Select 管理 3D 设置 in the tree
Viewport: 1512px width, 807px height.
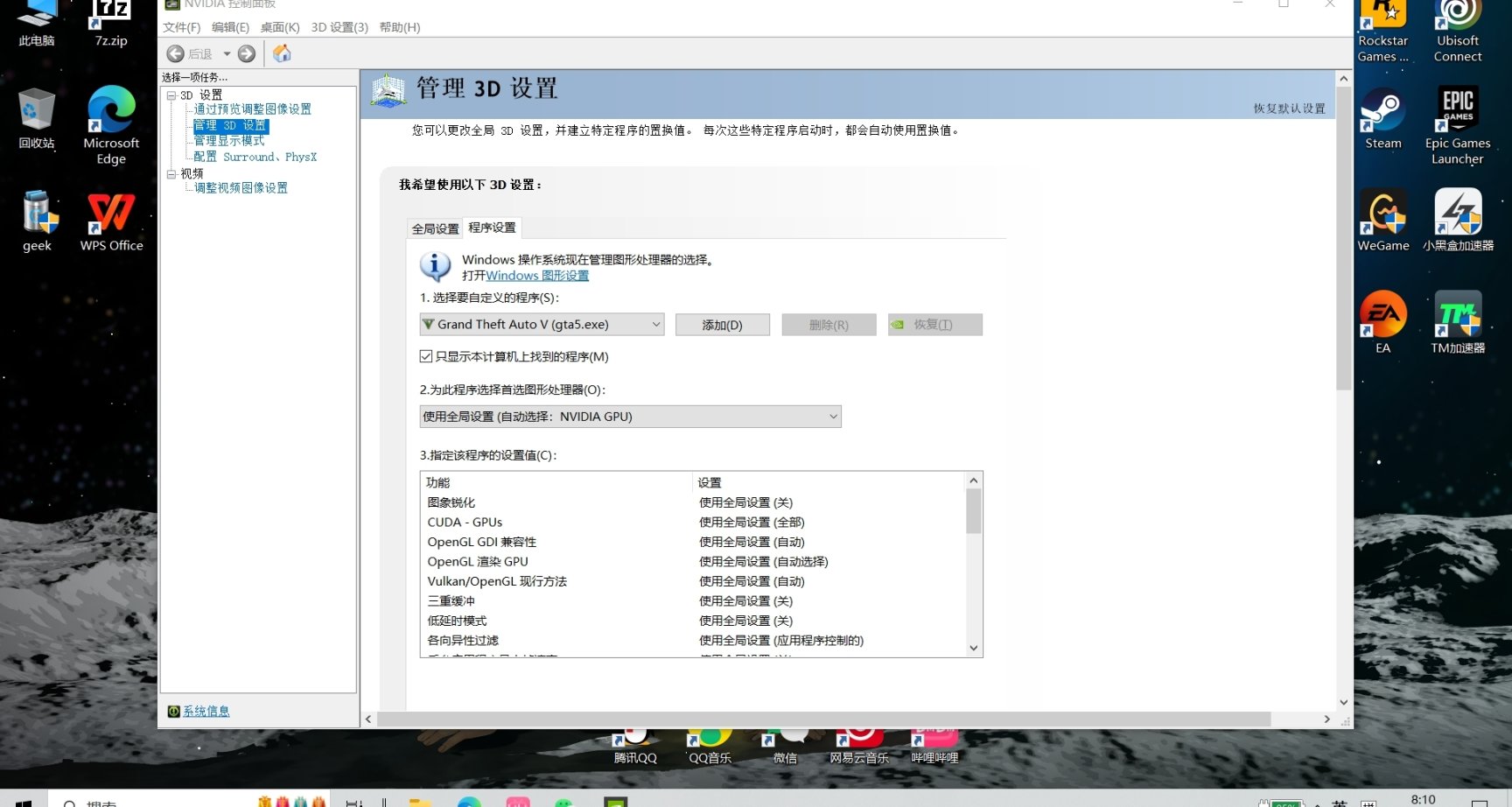(x=230, y=125)
